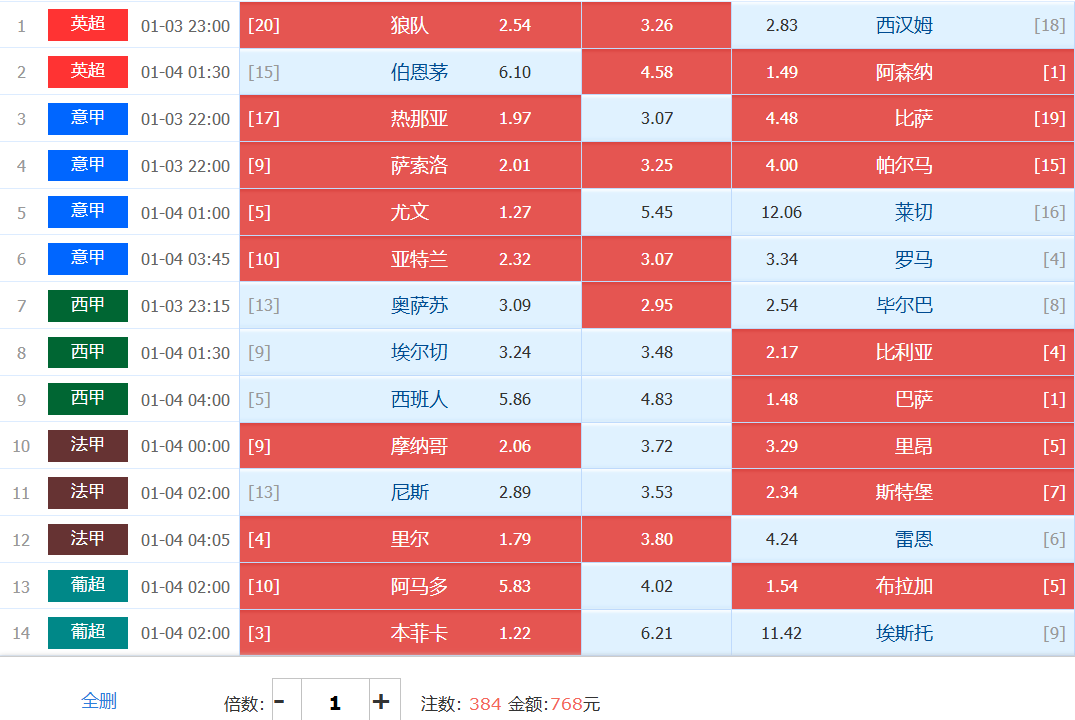Increase the multiplier with the plus button
The height and width of the screenshot is (720, 1075).
coord(381,702)
